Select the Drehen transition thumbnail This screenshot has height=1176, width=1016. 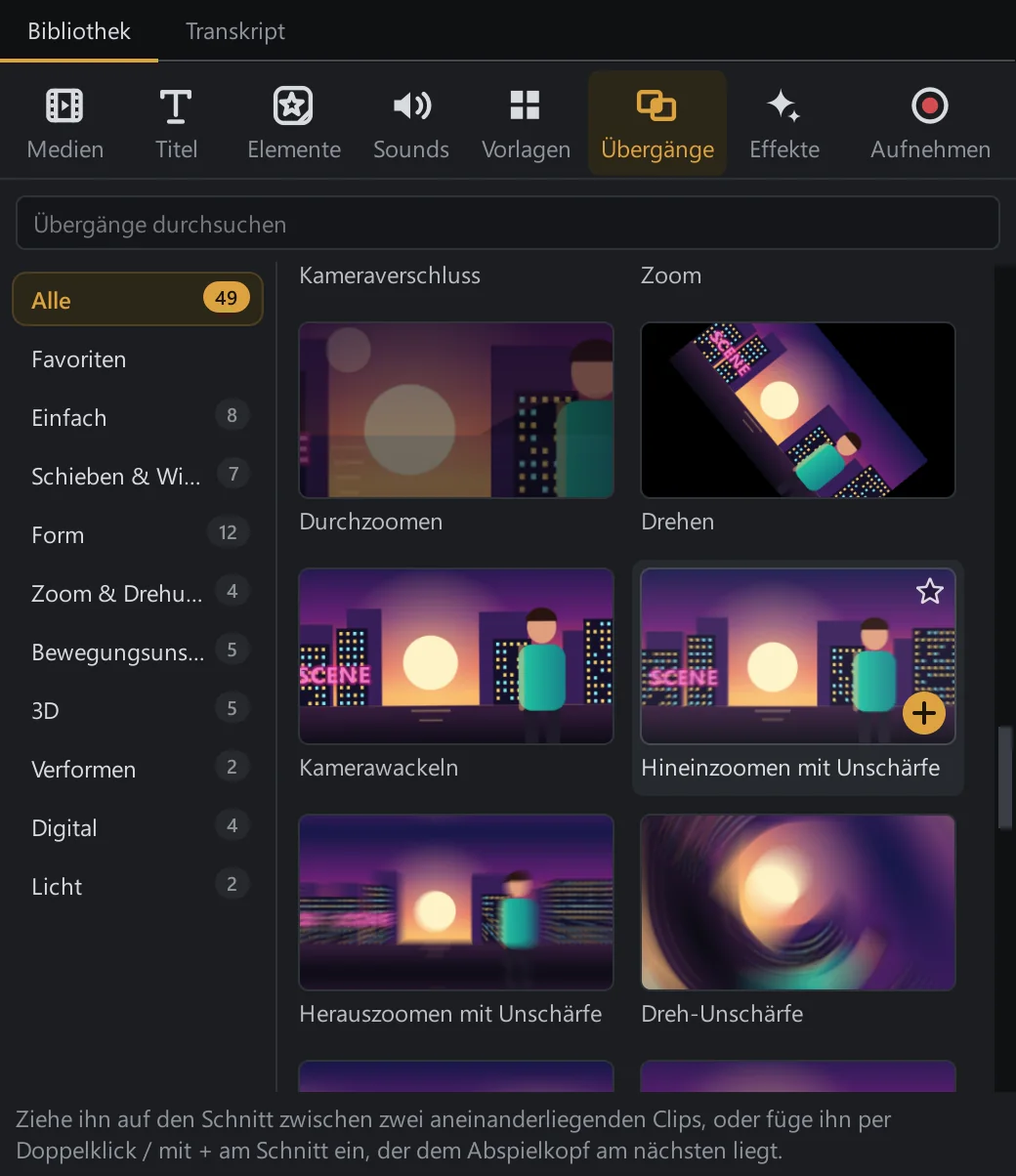798,410
